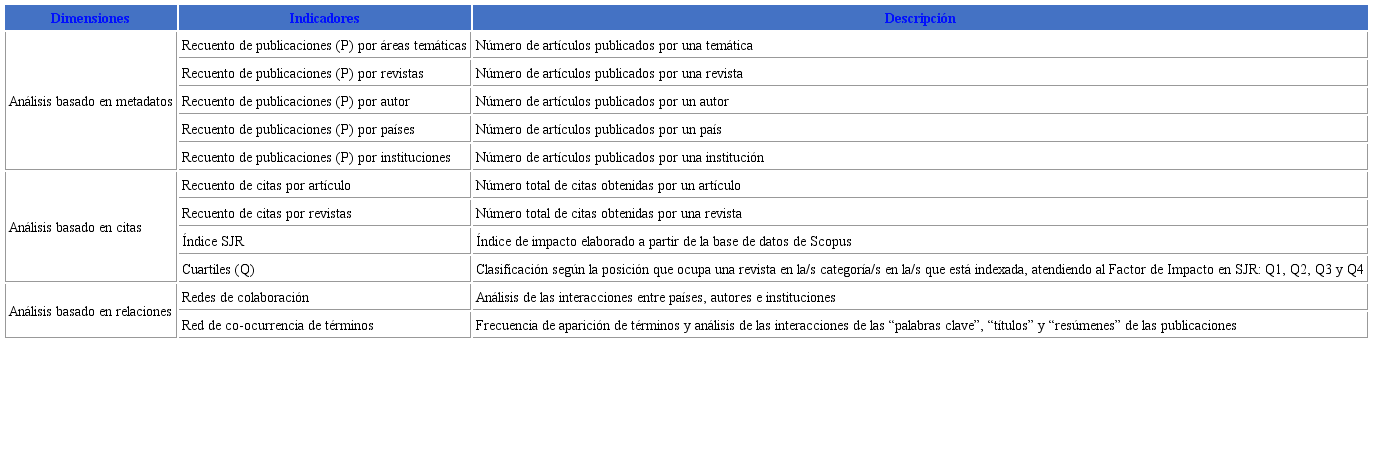This screenshot has width=1373, height=476.
Task: Select the Análisis basado en metadatos cell
Action: point(91,101)
